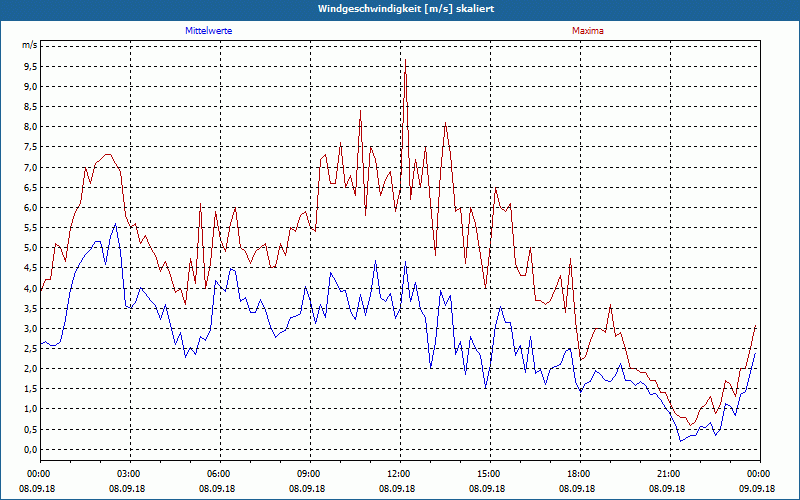Screen dimensions: 800x500
Task: Click the 15:00 time label
Action: pyautogui.click(x=490, y=474)
